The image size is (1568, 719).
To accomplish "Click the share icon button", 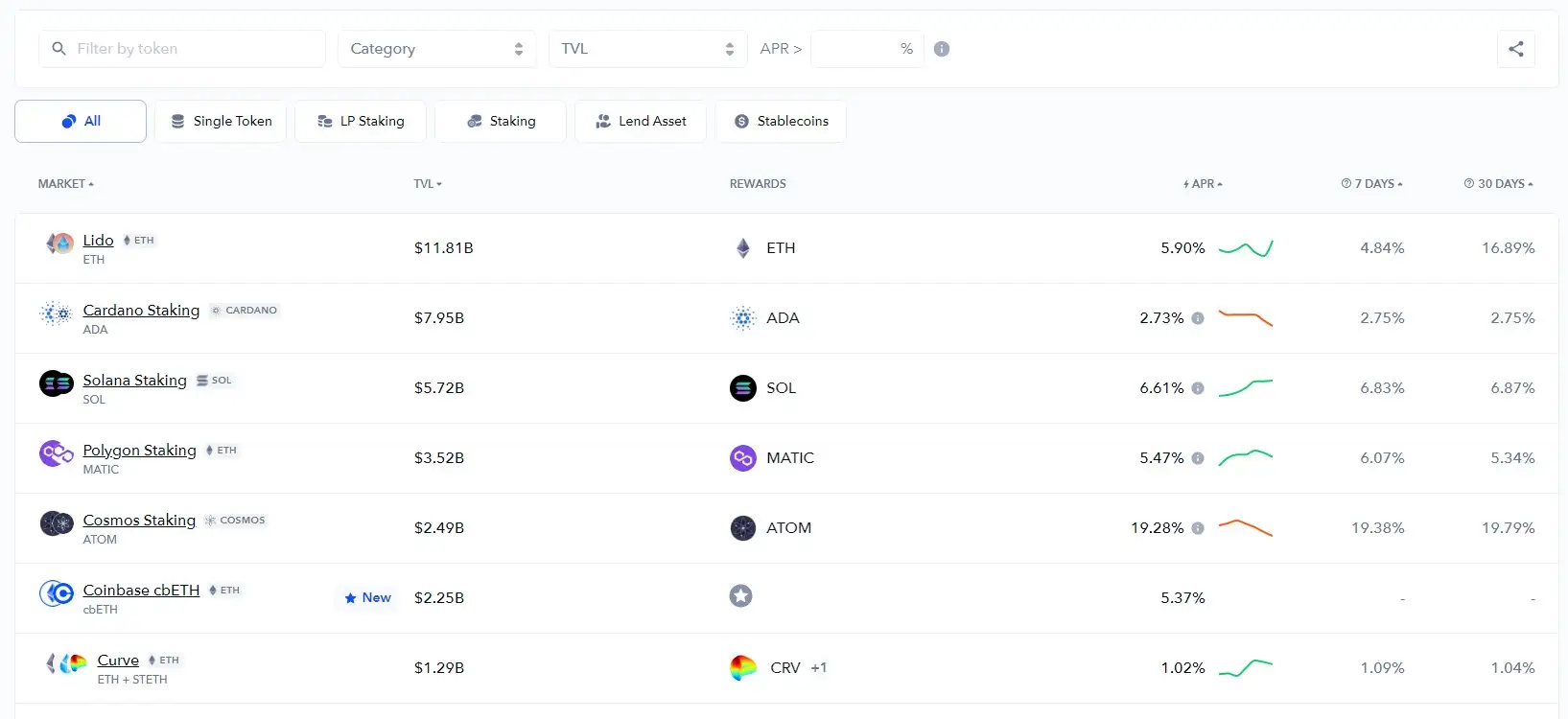I will click(x=1515, y=49).
